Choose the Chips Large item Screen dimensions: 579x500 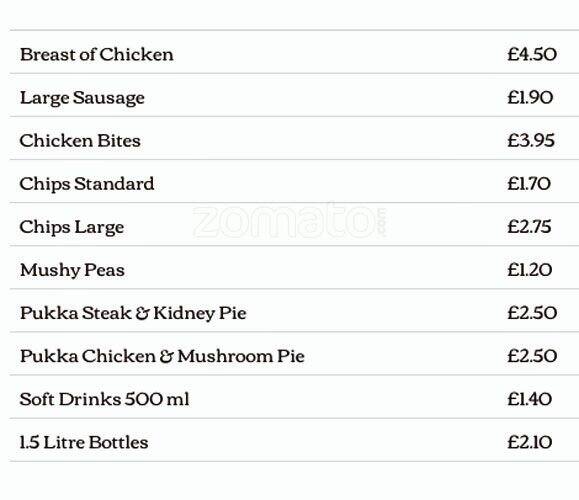(72, 227)
